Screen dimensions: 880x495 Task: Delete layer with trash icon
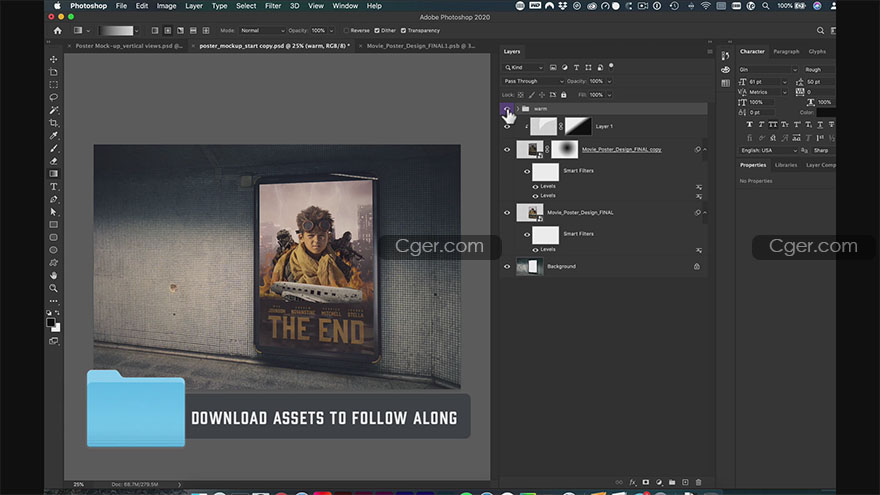coord(699,482)
